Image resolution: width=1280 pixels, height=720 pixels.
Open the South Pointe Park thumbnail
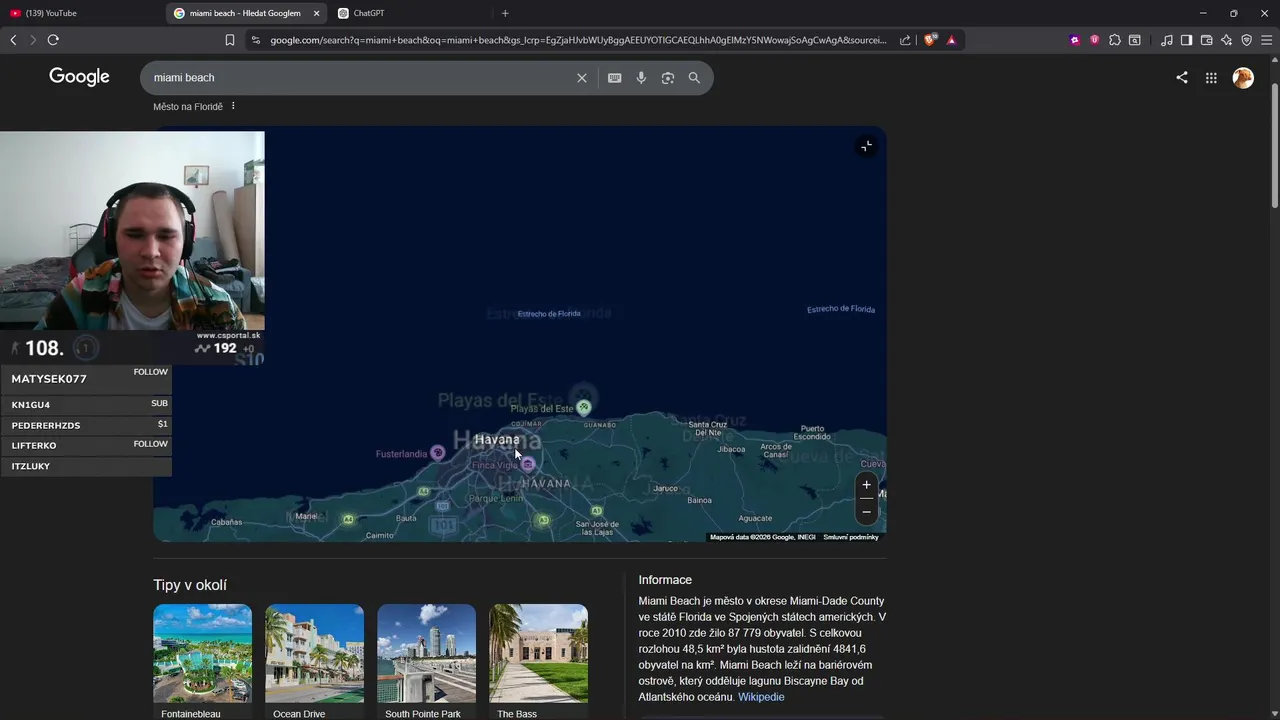coord(426,653)
